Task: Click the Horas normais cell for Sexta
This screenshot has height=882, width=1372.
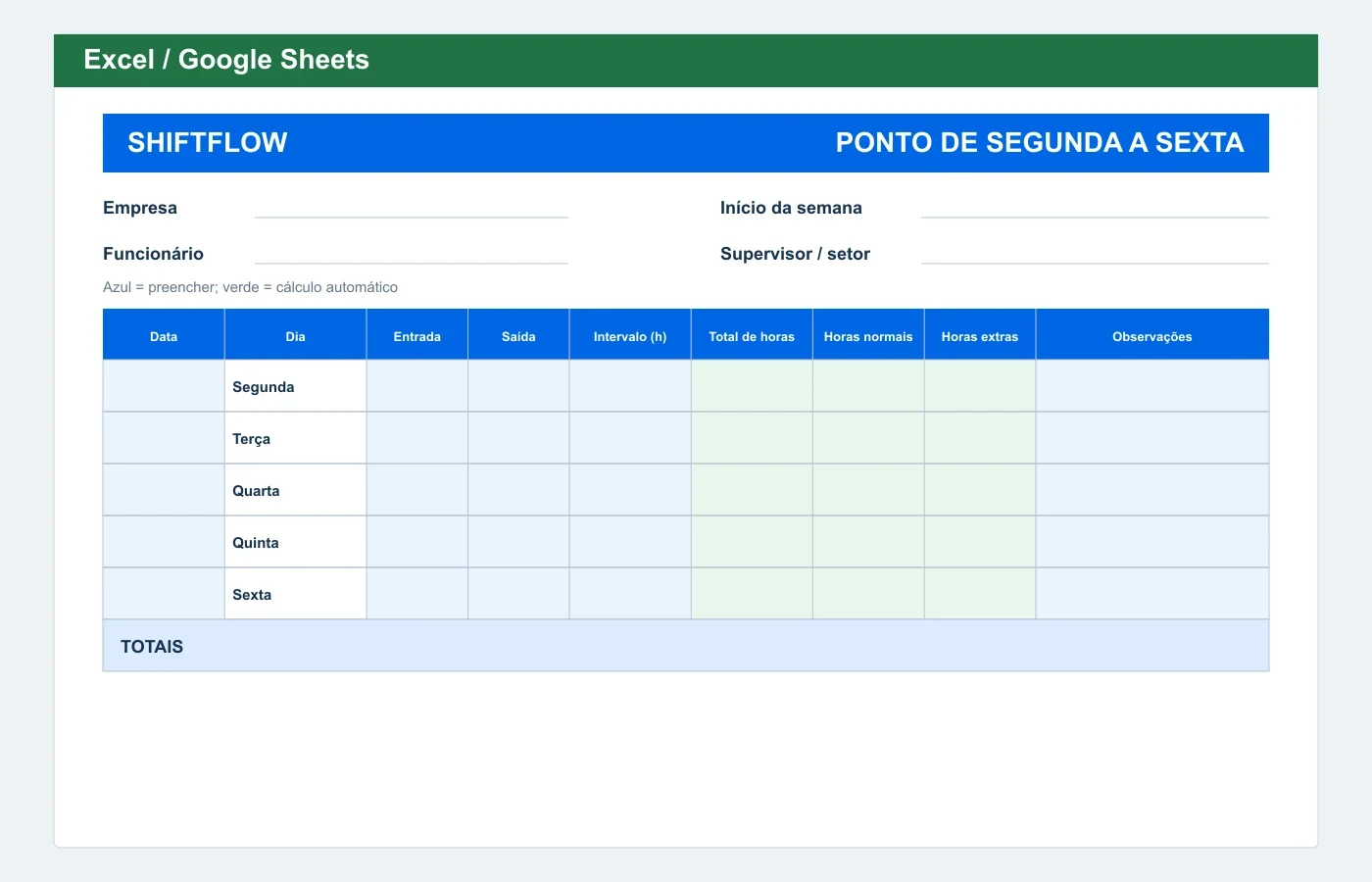Action: [x=868, y=594]
